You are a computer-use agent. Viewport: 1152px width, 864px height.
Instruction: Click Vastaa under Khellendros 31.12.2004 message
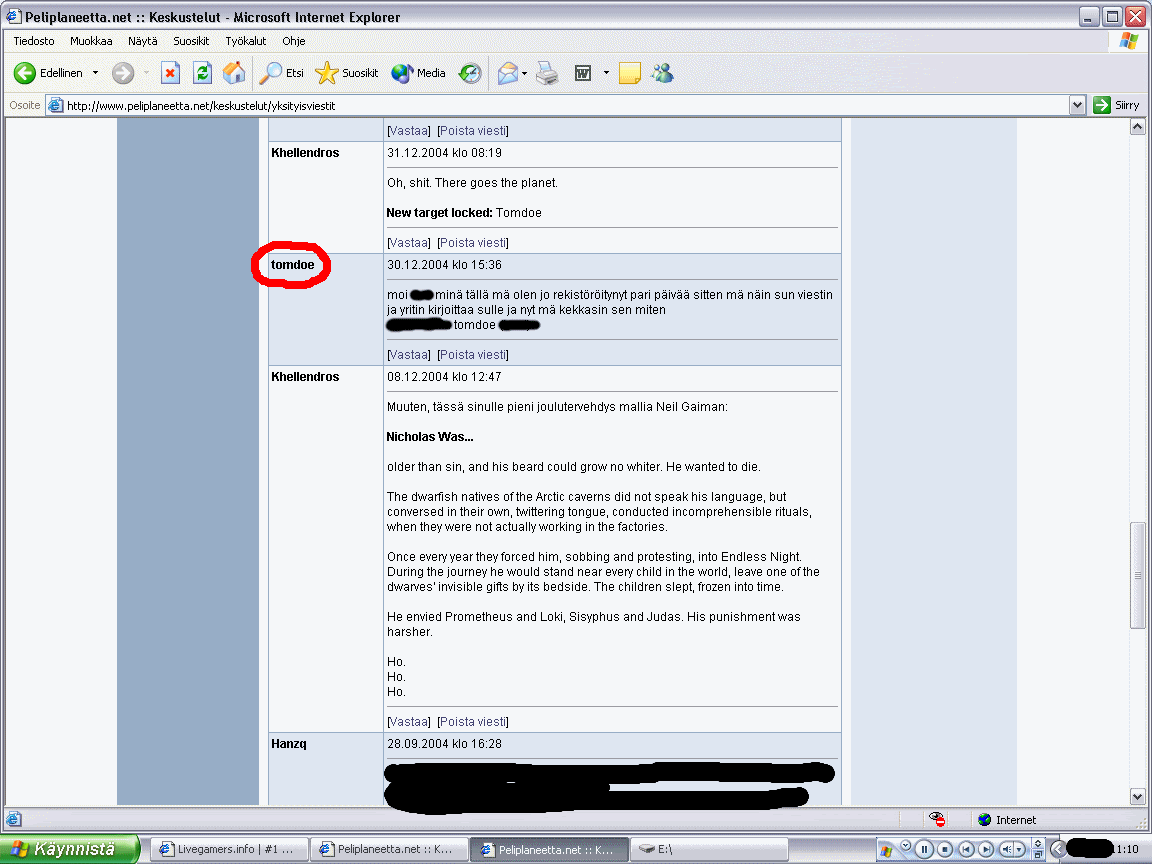point(408,242)
